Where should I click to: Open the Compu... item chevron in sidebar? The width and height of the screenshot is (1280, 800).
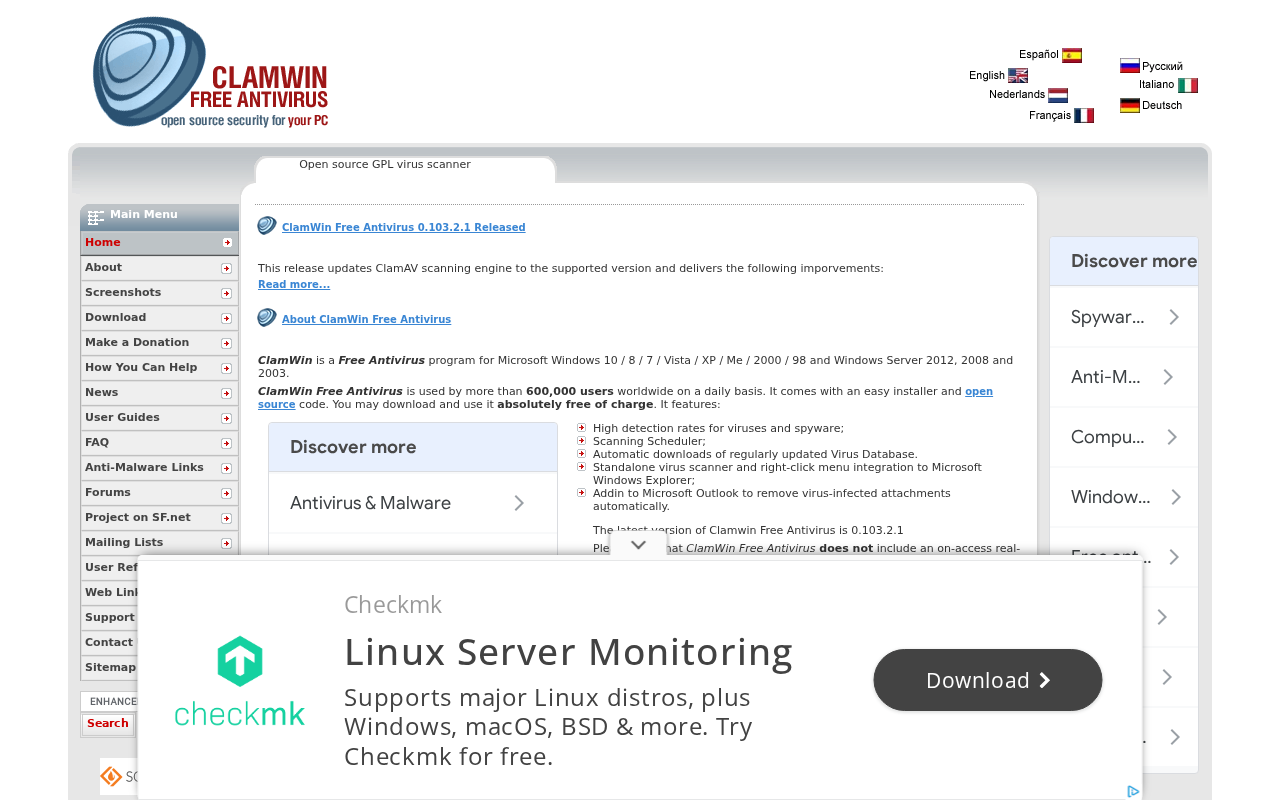[x=1172, y=437]
